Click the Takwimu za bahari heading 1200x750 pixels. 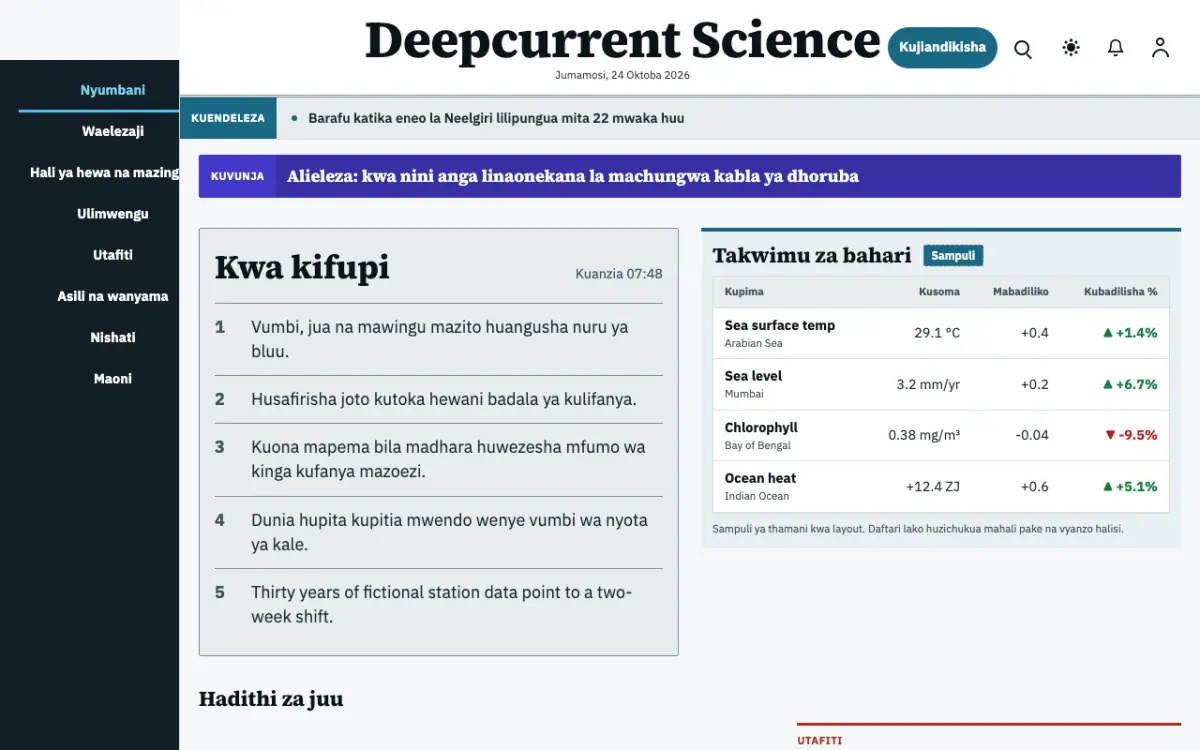812,255
